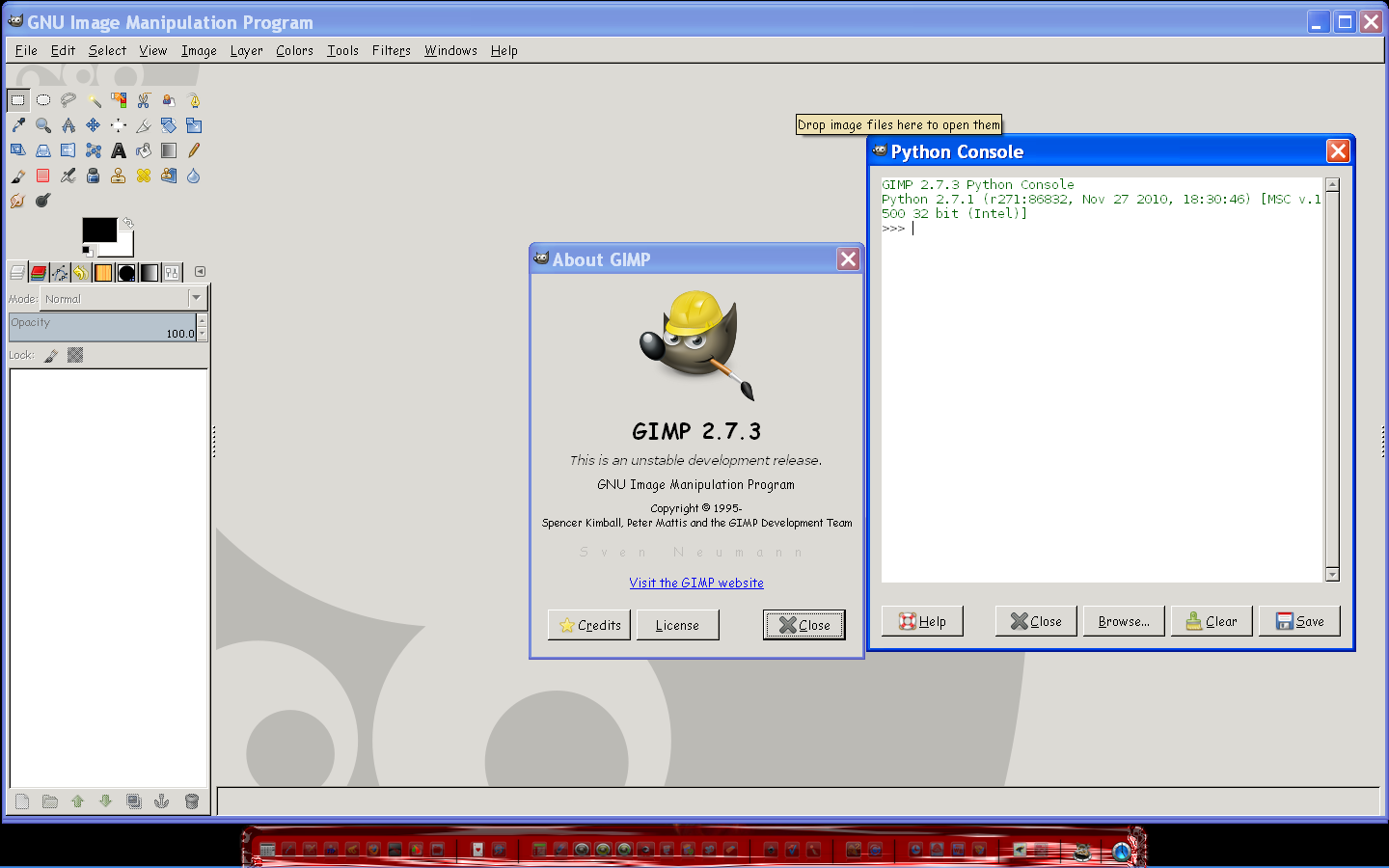Select the Smudge finger tool
The height and width of the screenshot is (868, 1389).
pyautogui.click(x=18, y=201)
